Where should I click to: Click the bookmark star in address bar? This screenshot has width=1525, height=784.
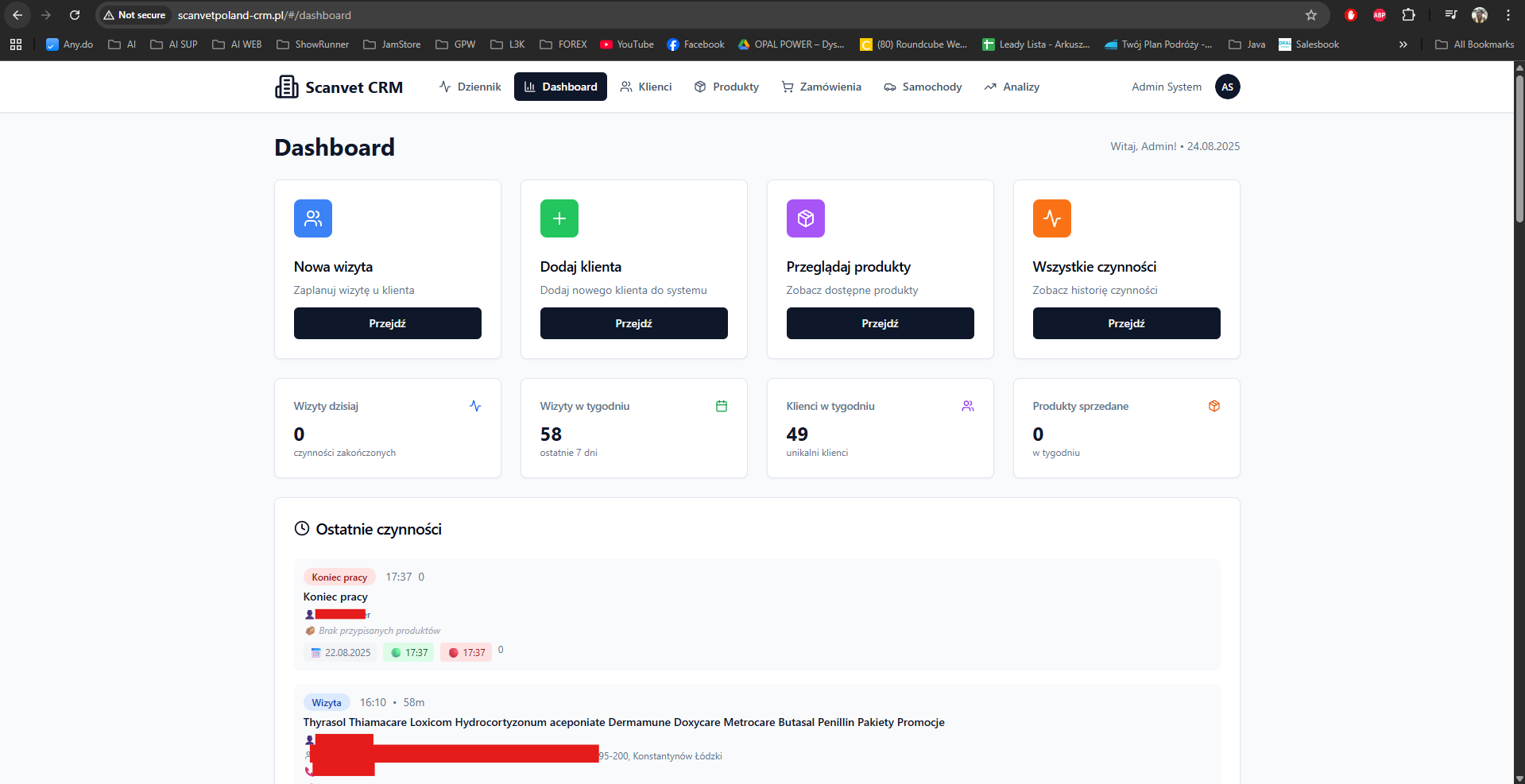pyautogui.click(x=1311, y=15)
